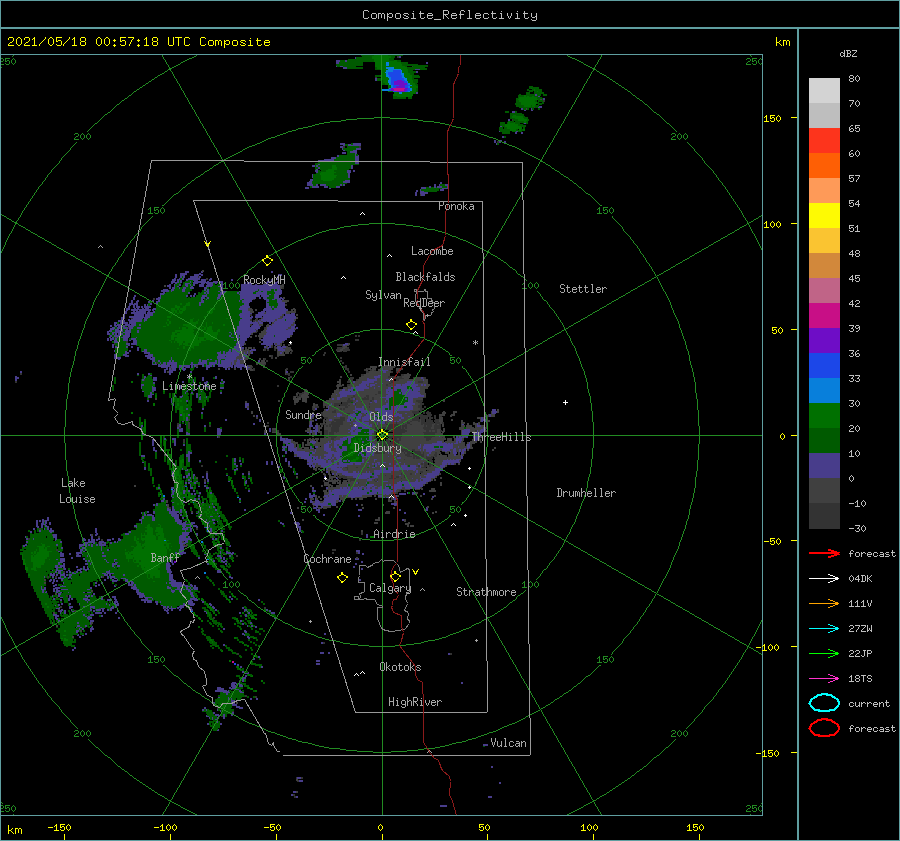Click the Cochrane town label
This screenshot has height=841, width=900.
327,559
